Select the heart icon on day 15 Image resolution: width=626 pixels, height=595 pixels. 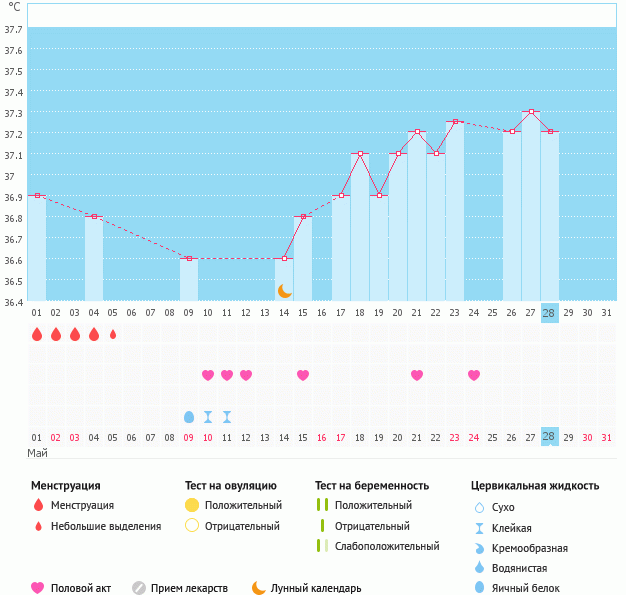[x=303, y=375]
